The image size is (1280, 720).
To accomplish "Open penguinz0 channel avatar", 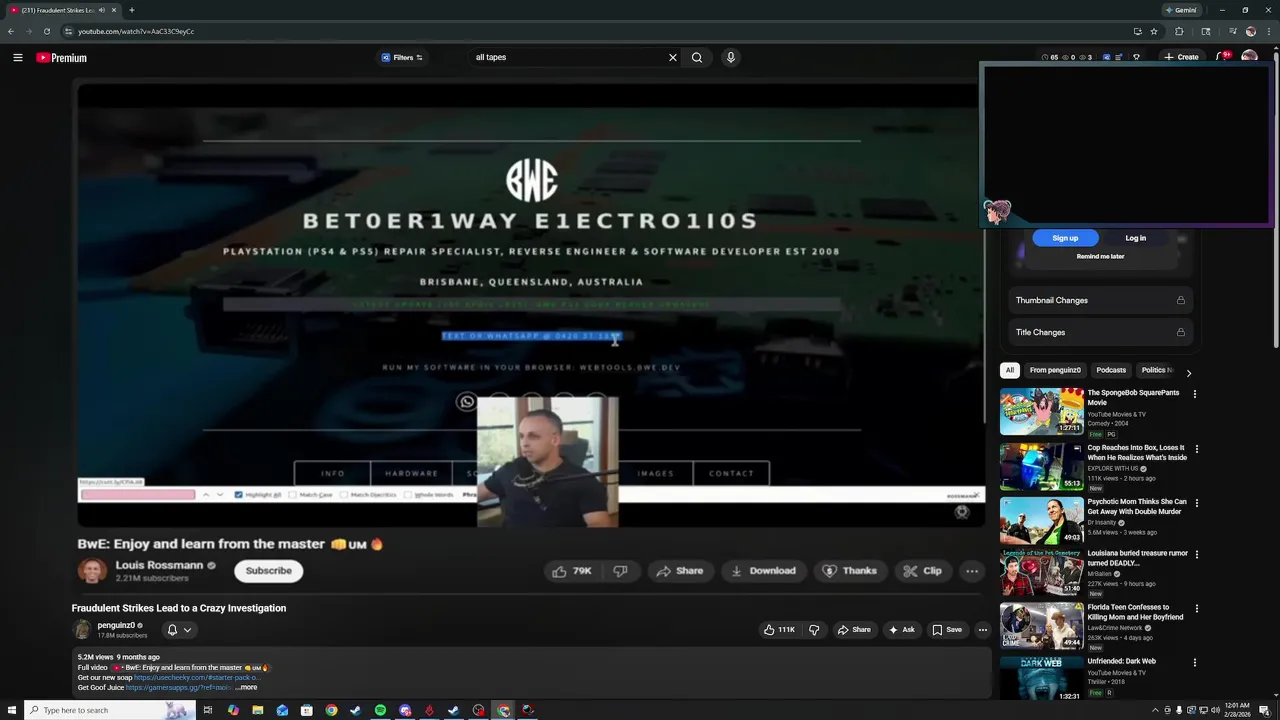I will pyautogui.click(x=82, y=630).
